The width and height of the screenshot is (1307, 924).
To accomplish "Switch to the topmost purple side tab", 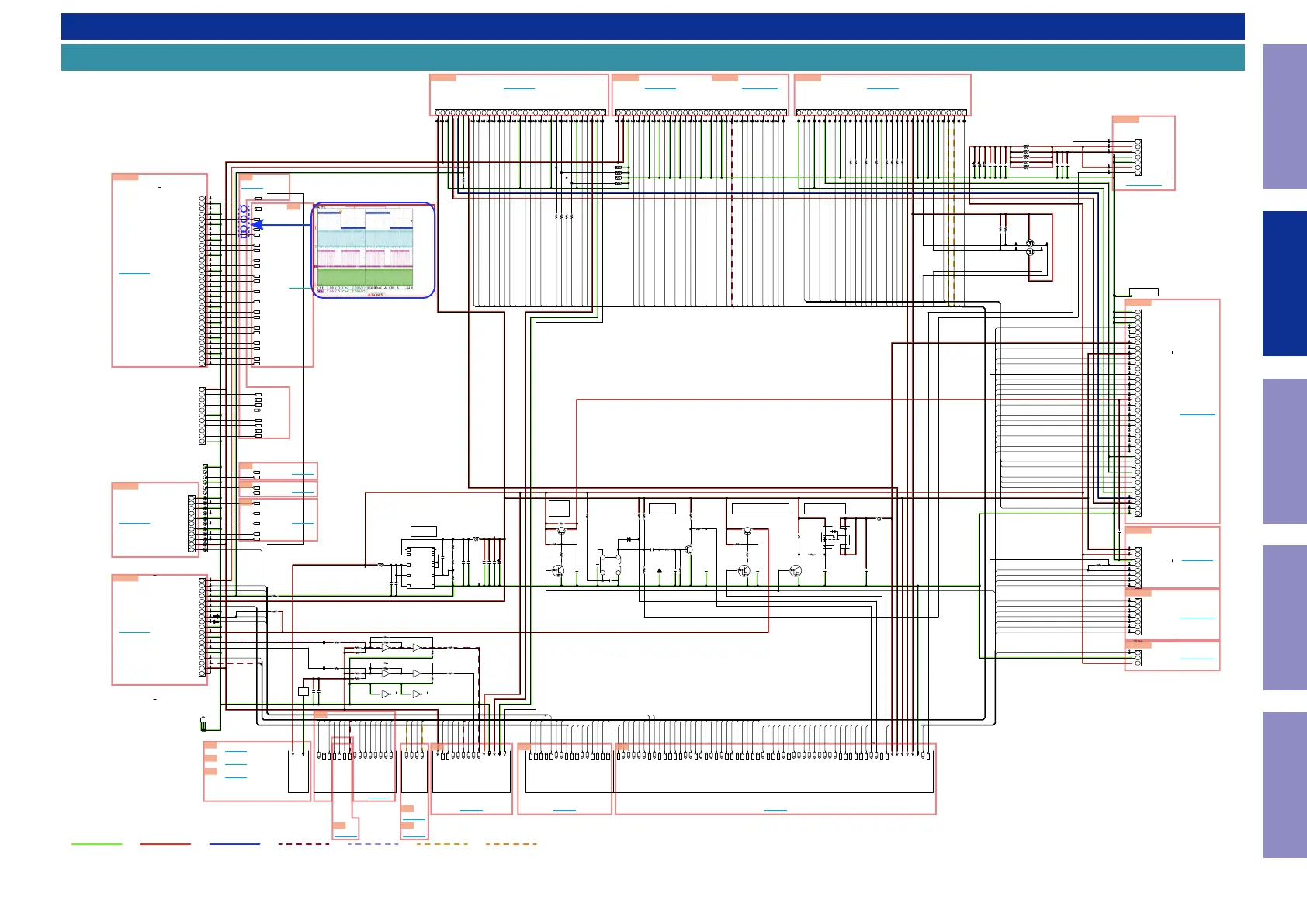I will tap(1284, 116).
